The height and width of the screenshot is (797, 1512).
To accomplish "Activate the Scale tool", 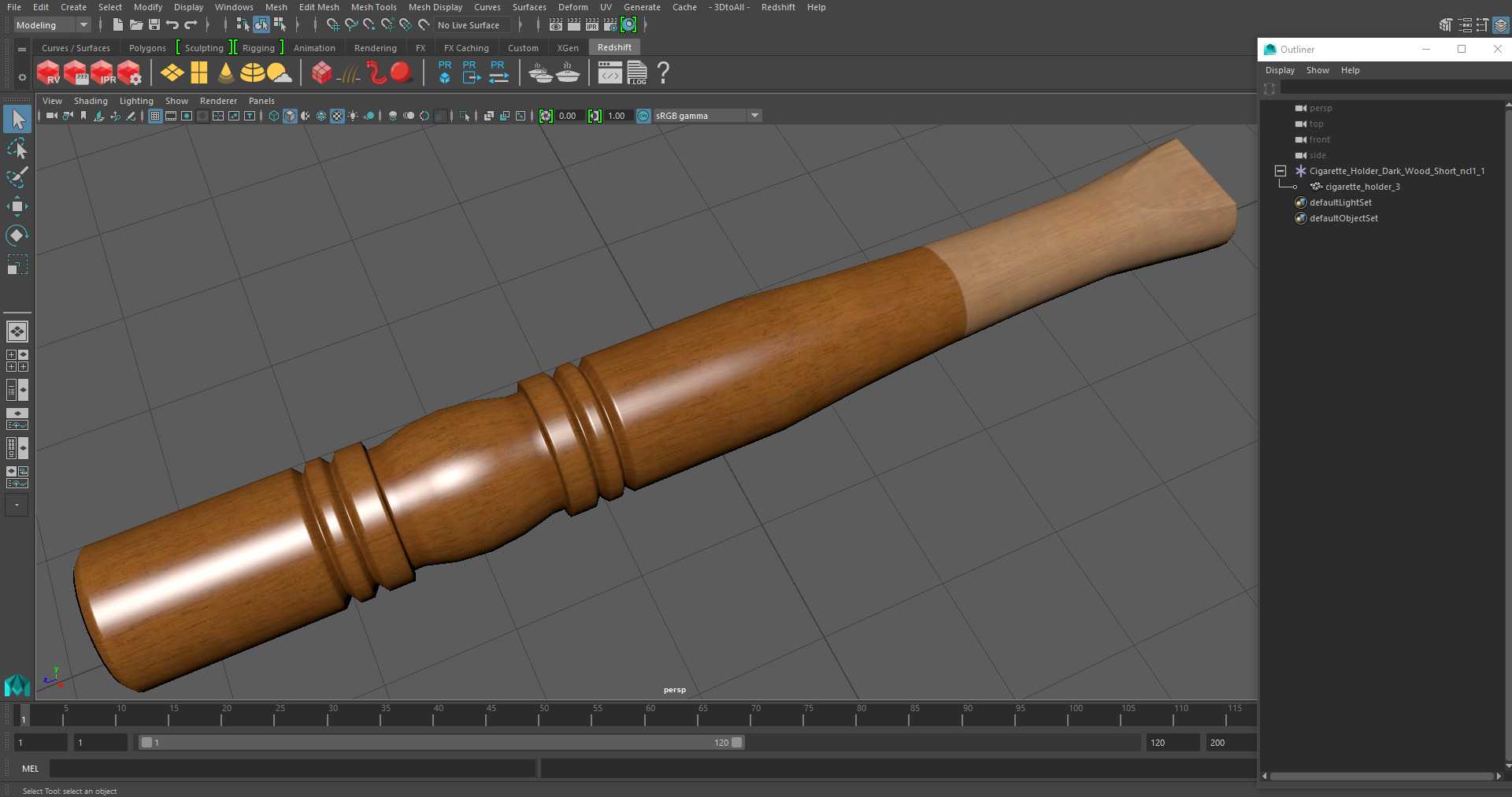I will (17, 264).
